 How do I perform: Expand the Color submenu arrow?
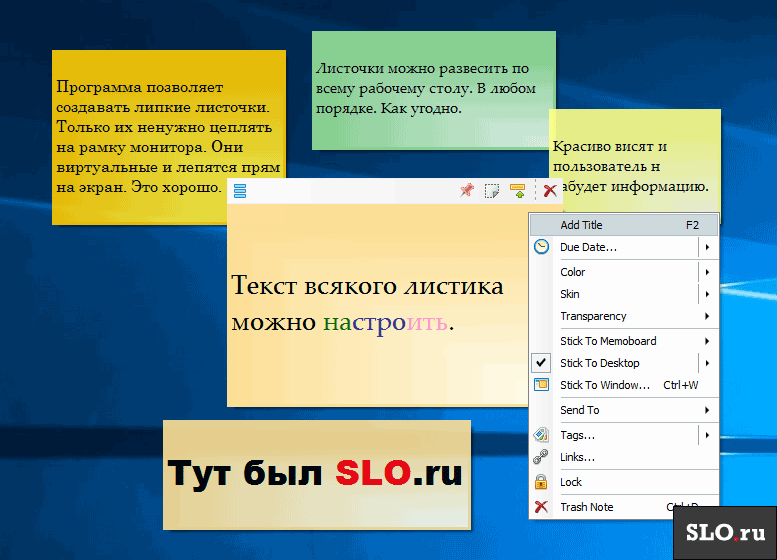(708, 272)
